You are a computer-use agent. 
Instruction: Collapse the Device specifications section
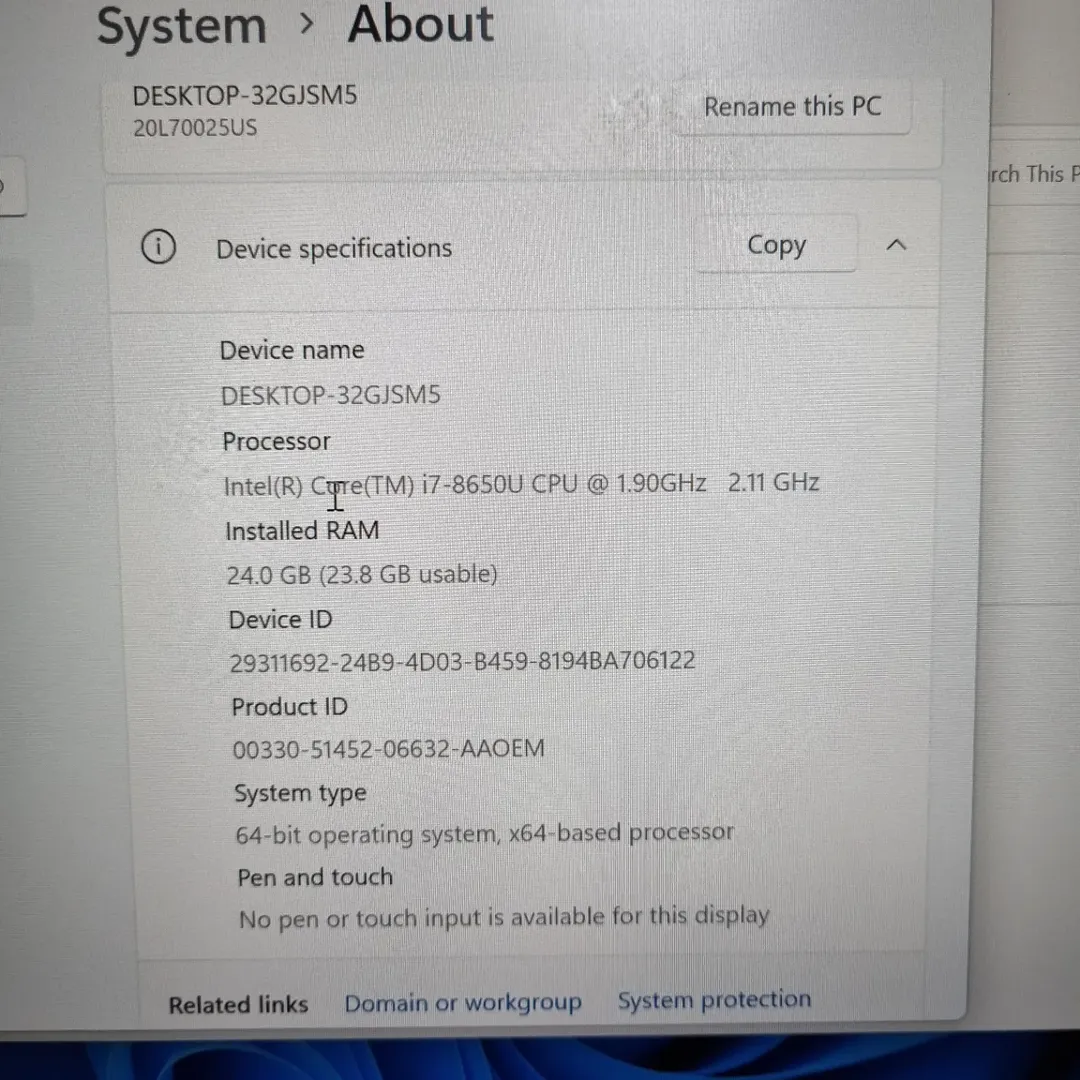coord(896,244)
